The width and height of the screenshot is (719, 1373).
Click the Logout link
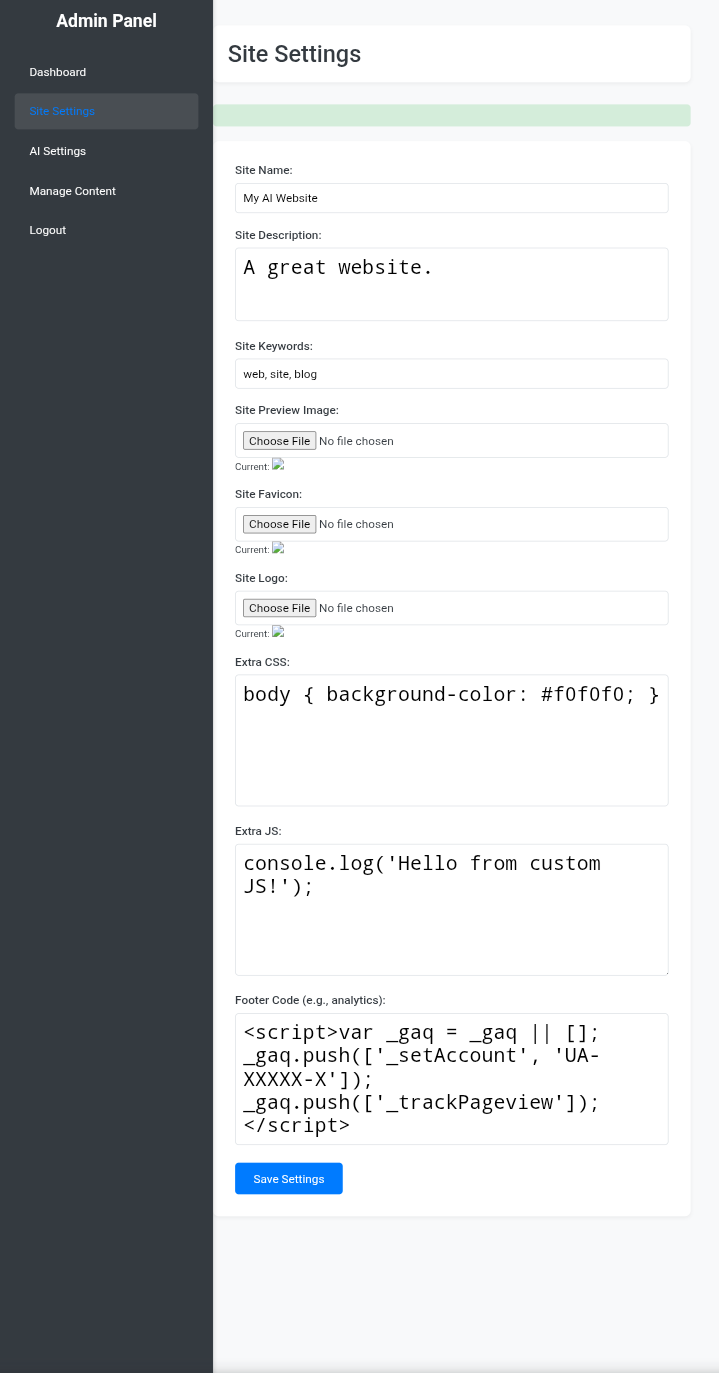(48, 230)
